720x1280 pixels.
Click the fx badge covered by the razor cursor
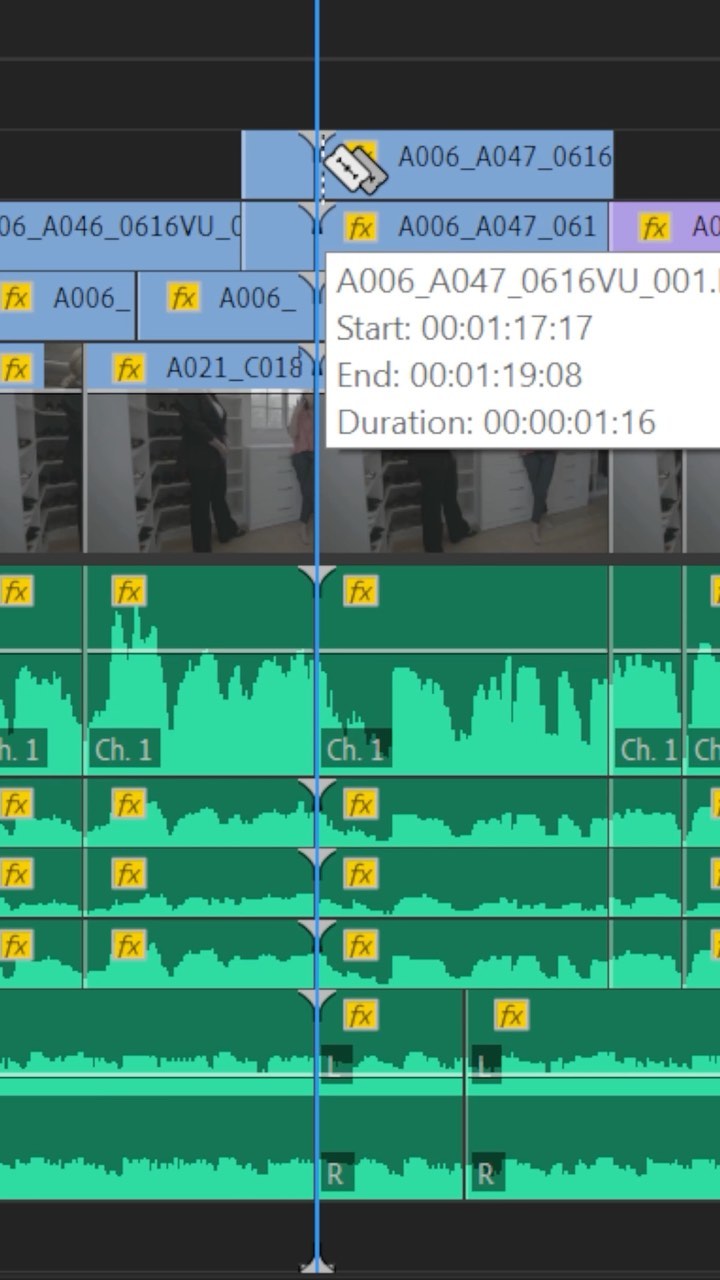364,156
